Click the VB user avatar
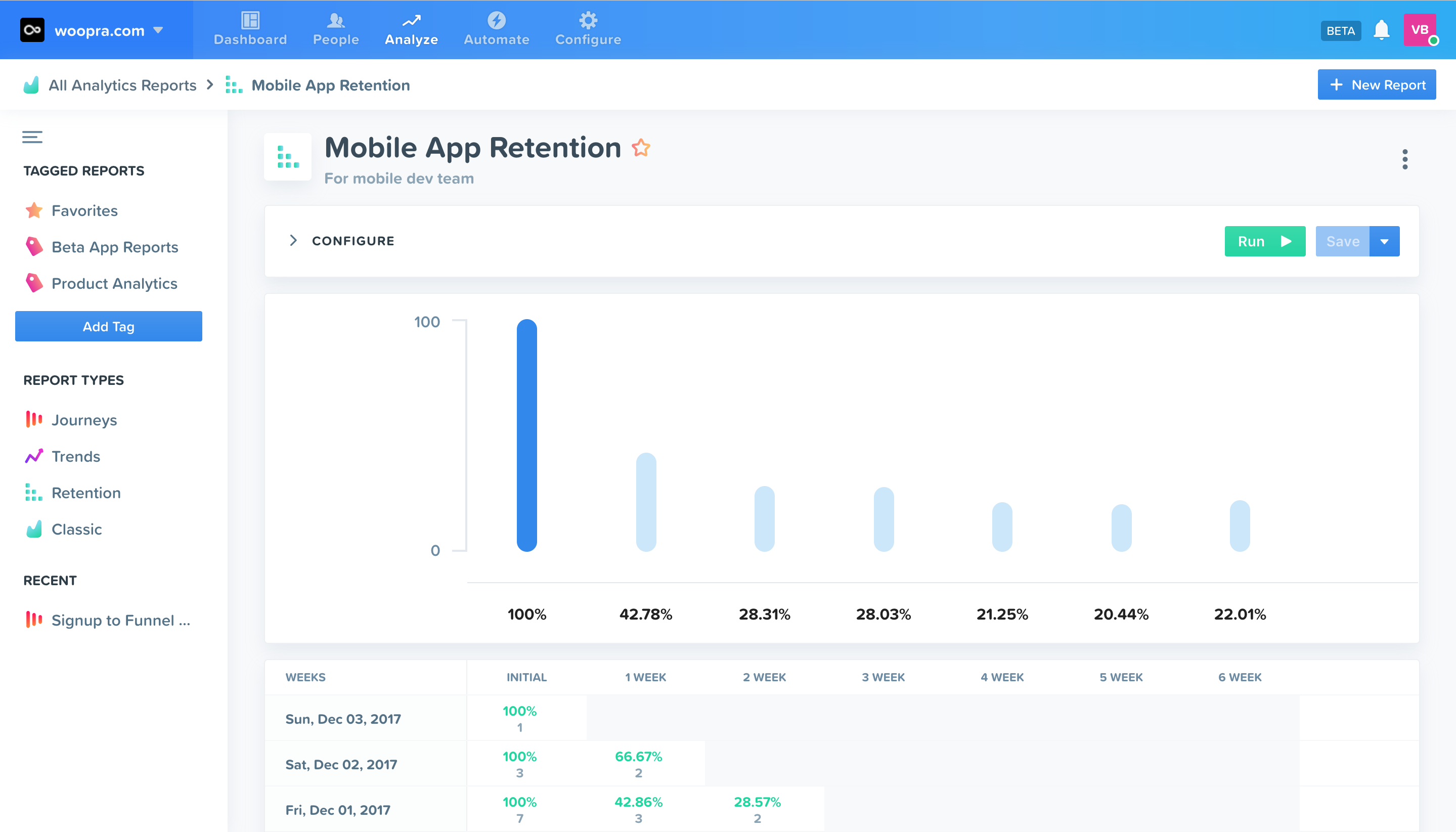Image resolution: width=1456 pixels, height=832 pixels. click(1419, 30)
